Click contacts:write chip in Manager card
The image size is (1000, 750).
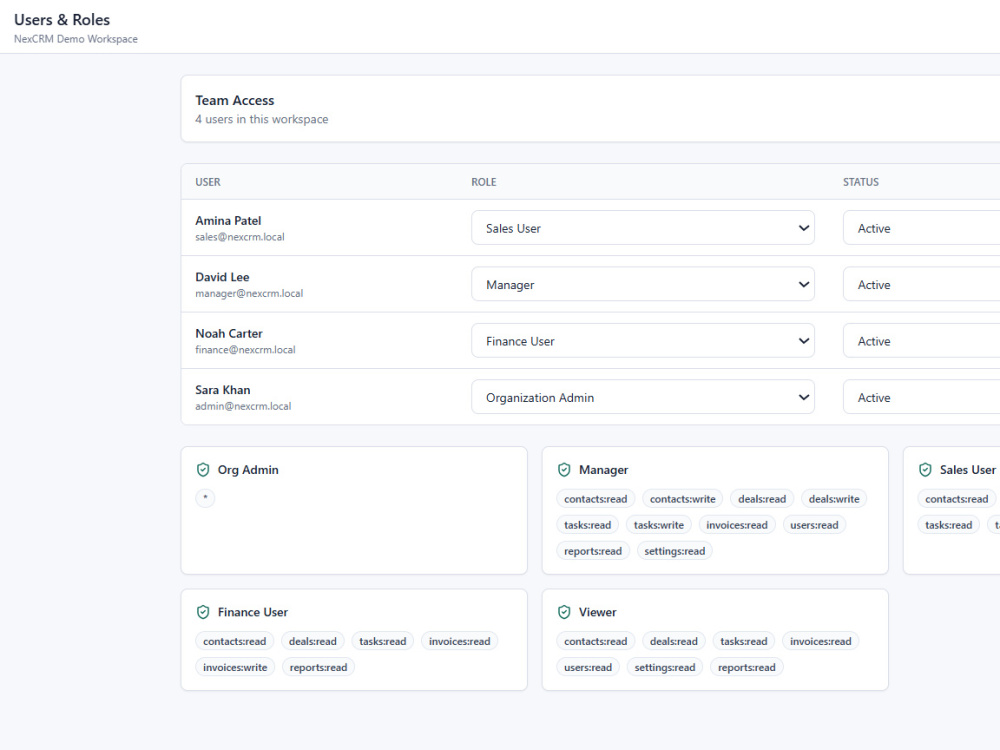[x=682, y=499]
